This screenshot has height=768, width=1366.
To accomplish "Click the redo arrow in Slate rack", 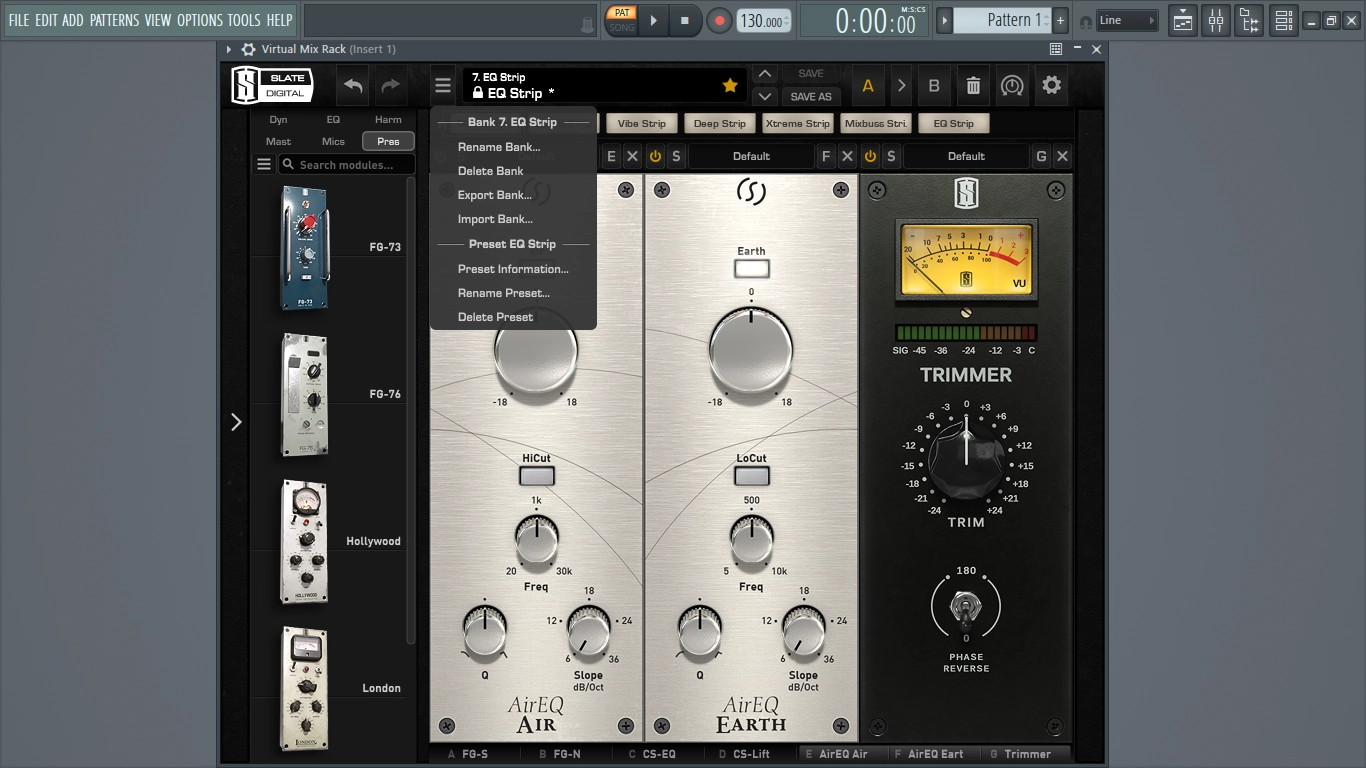I will (390, 86).
